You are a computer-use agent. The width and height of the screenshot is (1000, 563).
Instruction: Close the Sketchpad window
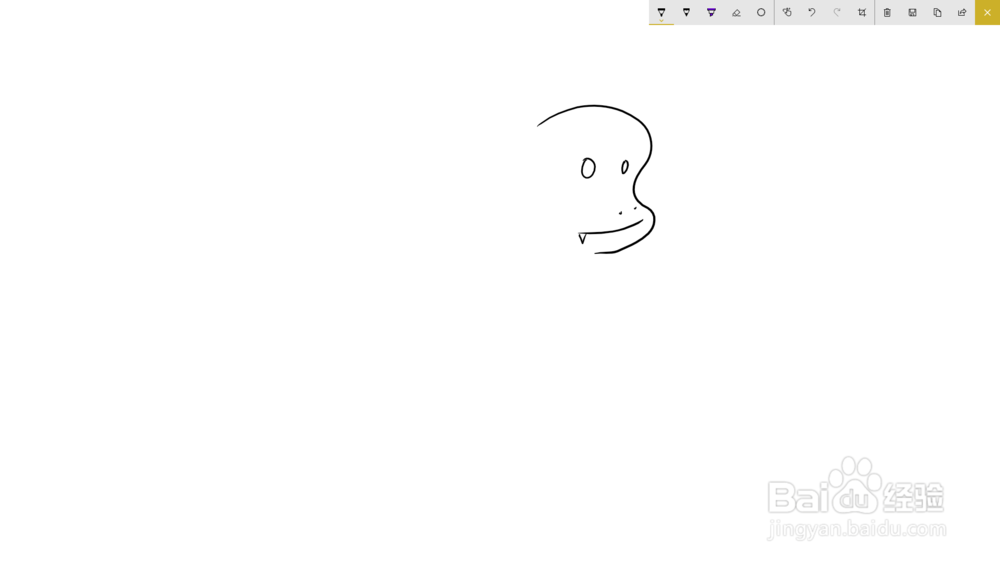(987, 12)
